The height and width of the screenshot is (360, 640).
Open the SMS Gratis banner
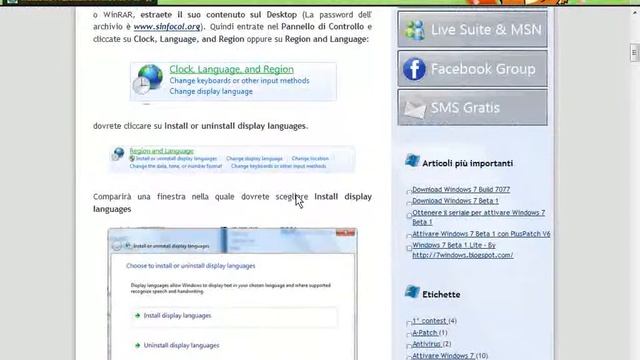click(x=472, y=108)
